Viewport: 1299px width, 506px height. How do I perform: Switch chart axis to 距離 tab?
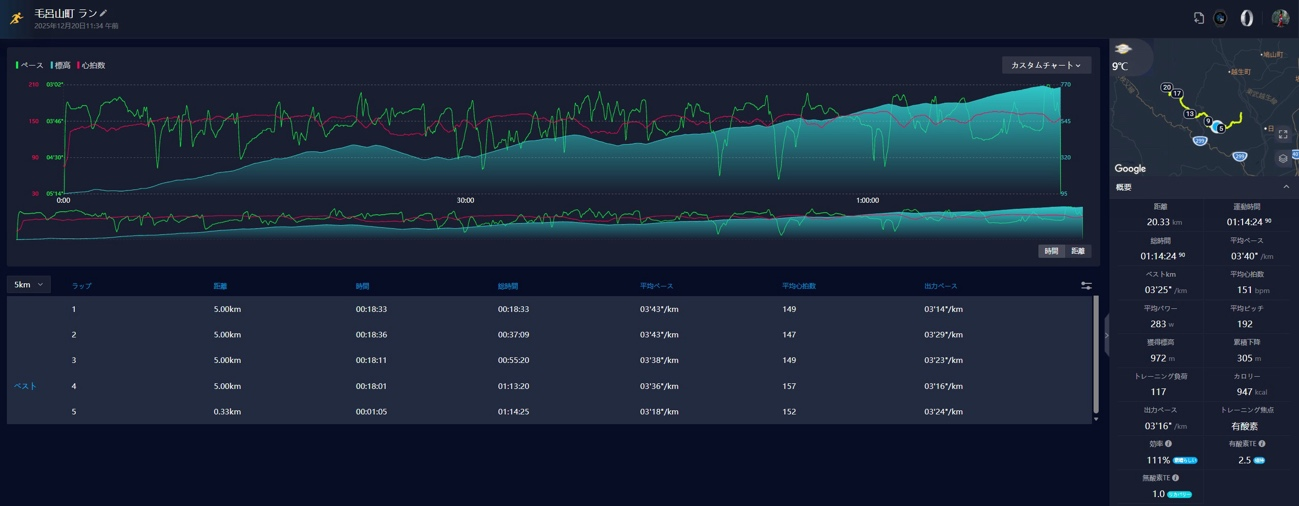pos(1077,251)
